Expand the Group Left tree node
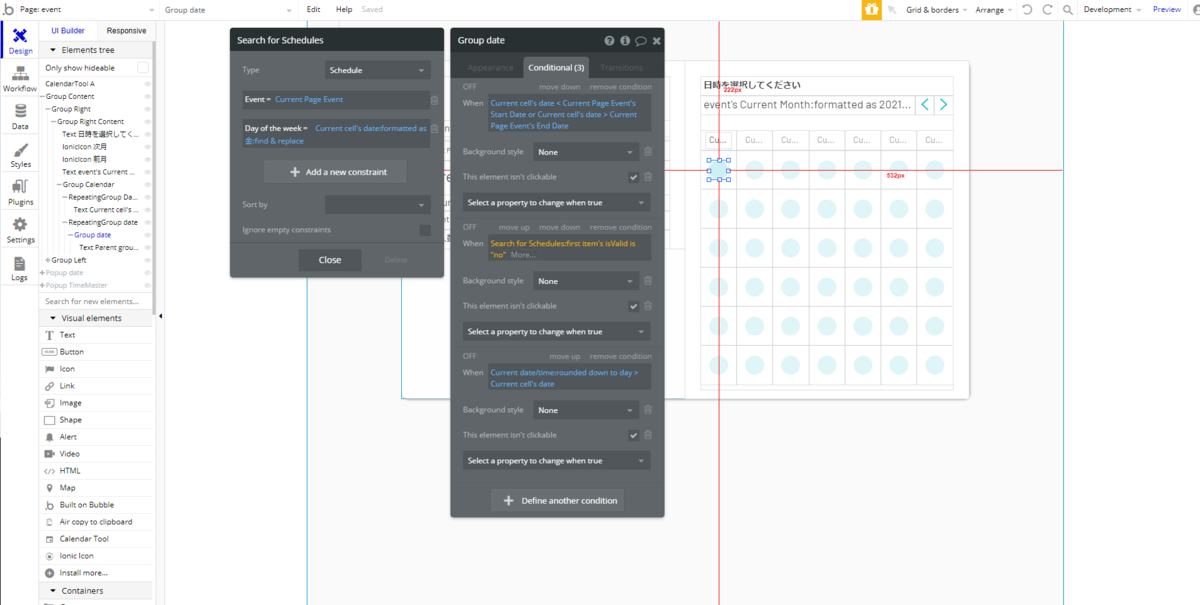This screenshot has width=1200, height=605. point(47,260)
